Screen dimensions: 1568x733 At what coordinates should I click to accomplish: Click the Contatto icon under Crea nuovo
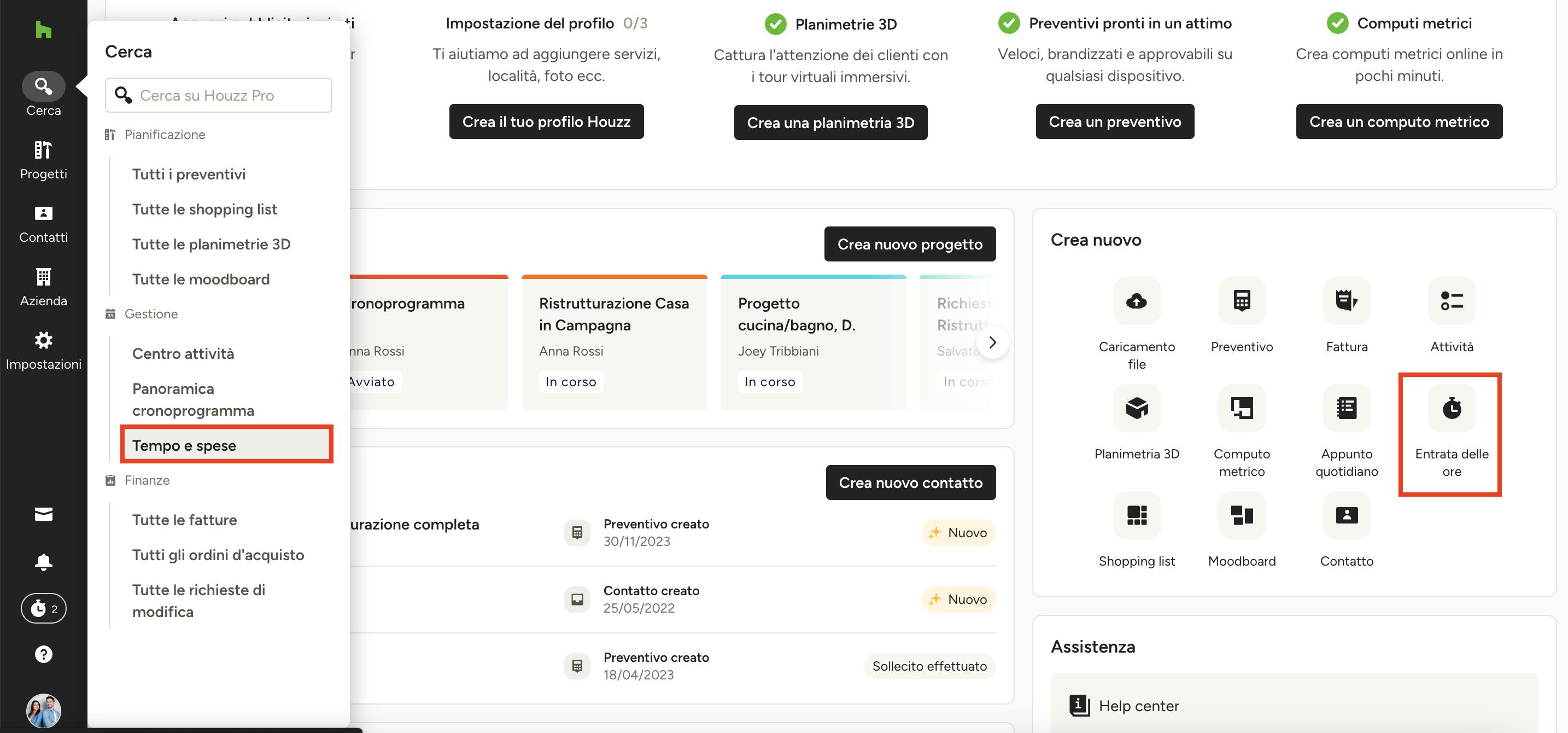pyautogui.click(x=1347, y=515)
